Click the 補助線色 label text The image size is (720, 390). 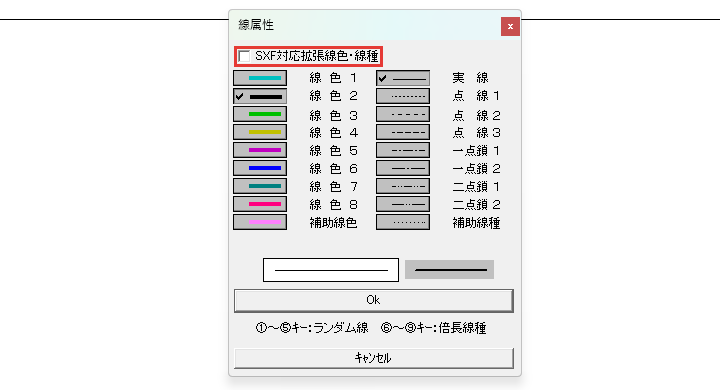[333, 223]
